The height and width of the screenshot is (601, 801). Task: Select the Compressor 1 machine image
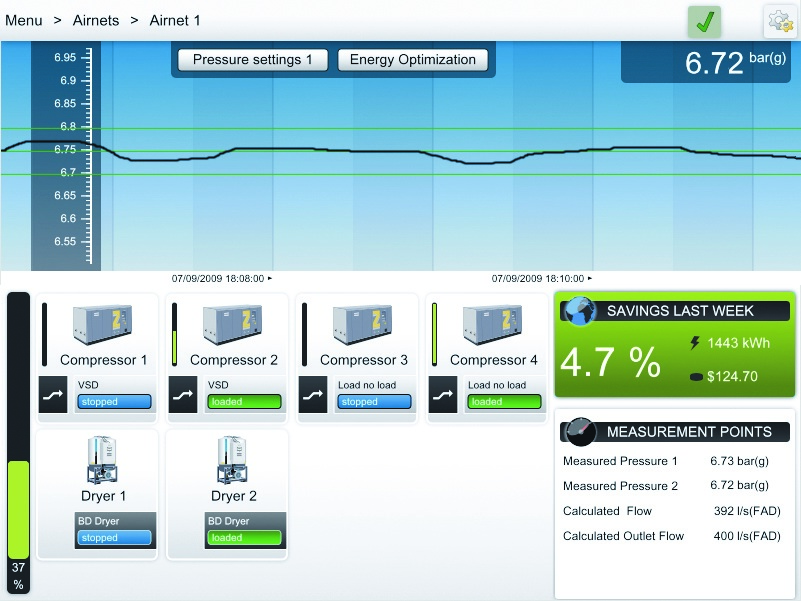(103, 324)
